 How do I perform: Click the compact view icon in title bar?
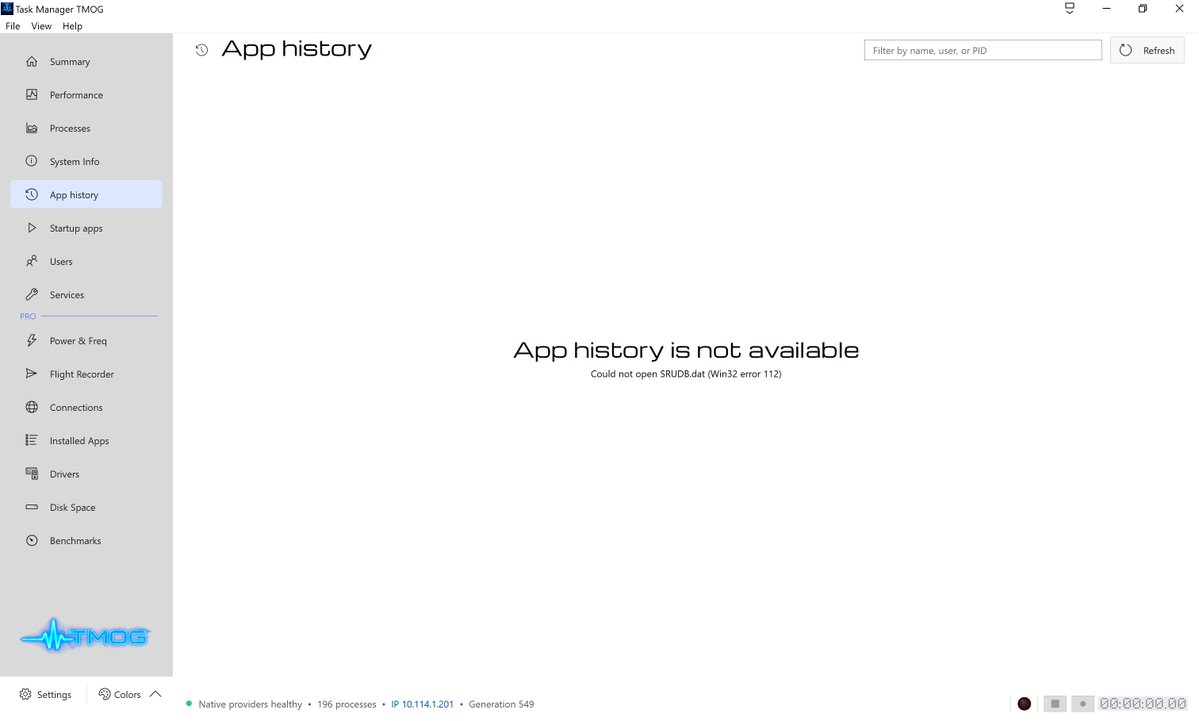tap(1070, 8)
